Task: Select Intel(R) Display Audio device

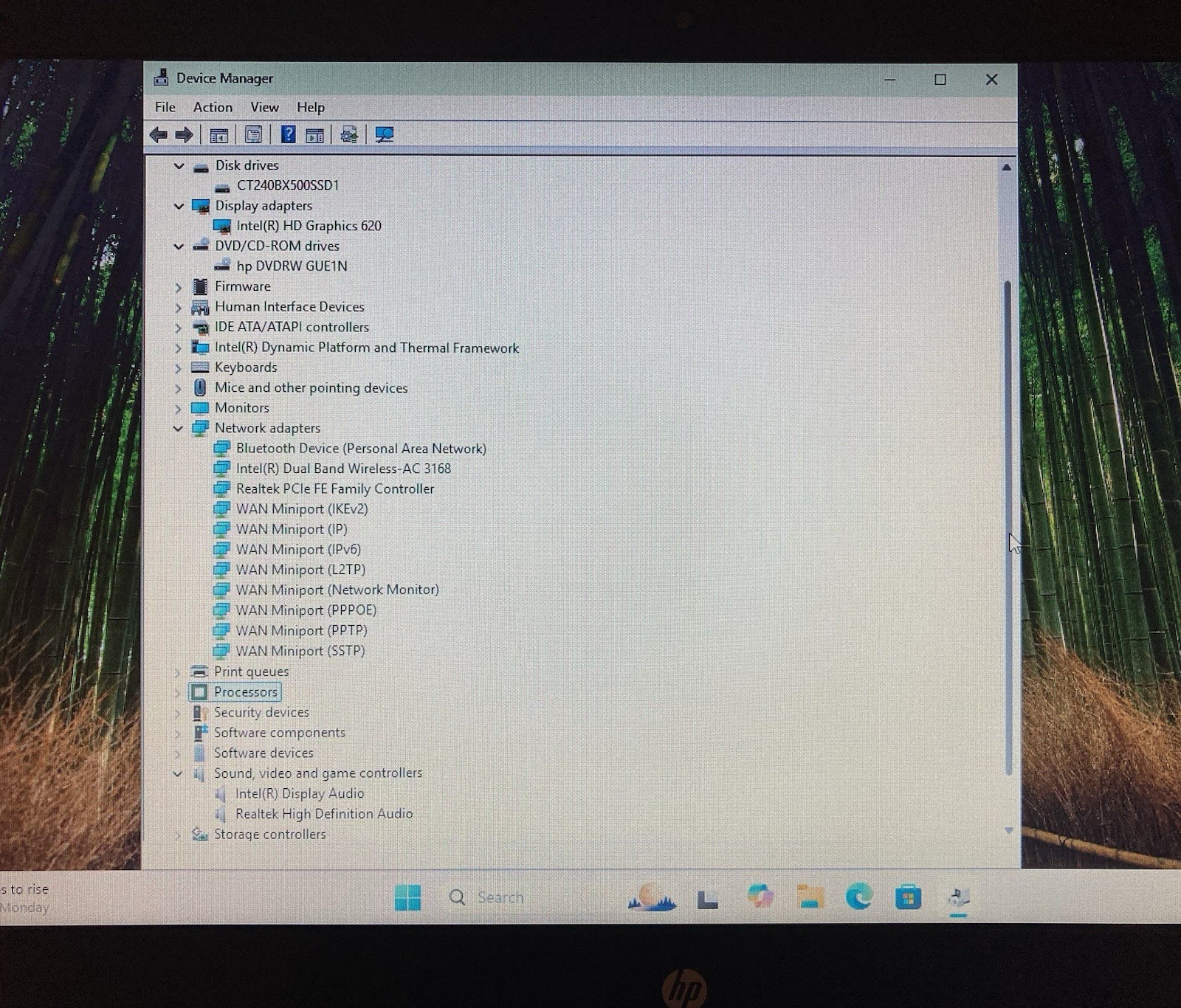Action: [x=300, y=794]
